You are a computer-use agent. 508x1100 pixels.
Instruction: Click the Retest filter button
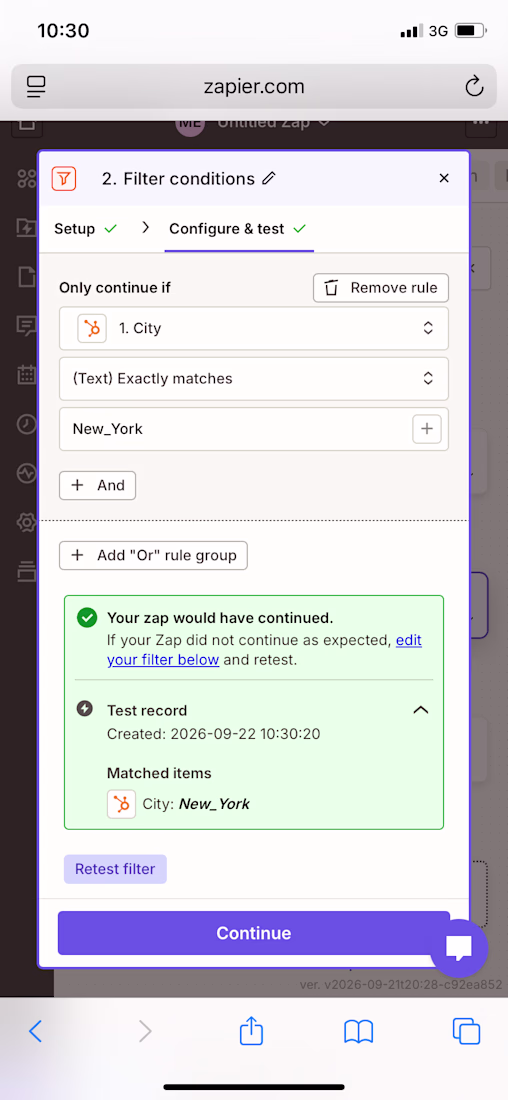pos(115,869)
